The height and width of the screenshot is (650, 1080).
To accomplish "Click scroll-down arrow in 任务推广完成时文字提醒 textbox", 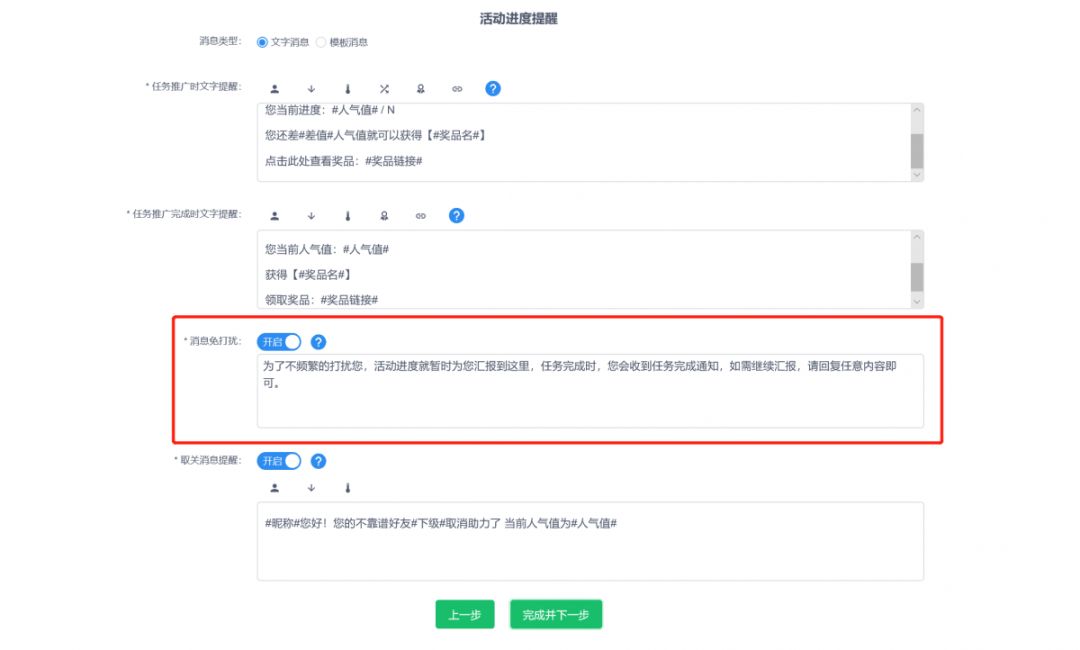I will (x=917, y=301).
